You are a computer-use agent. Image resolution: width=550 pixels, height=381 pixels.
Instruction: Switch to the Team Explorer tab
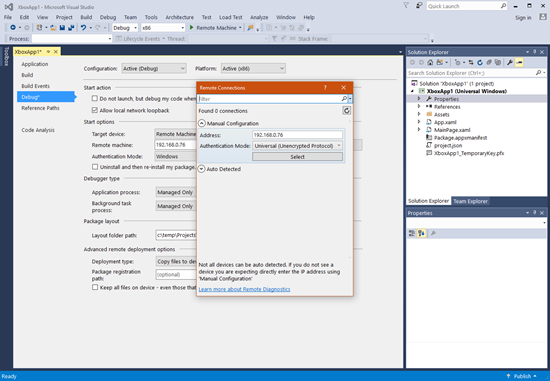(x=470, y=201)
